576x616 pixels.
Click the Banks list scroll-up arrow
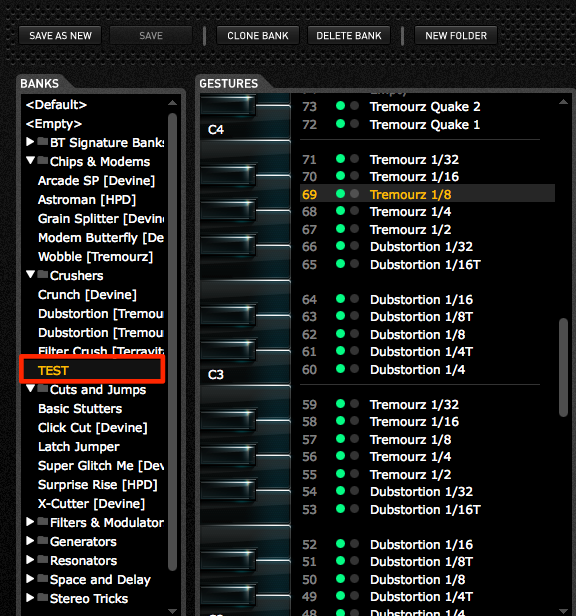tap(172, 103)
